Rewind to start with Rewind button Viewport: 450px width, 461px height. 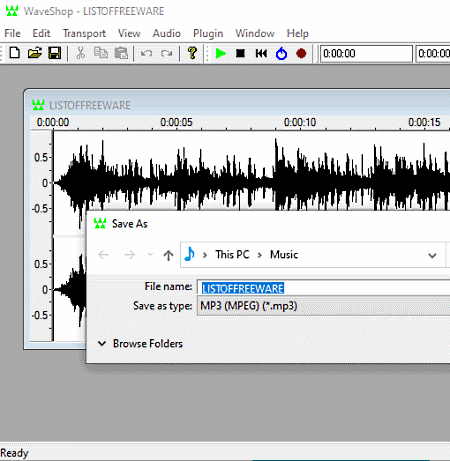click(261, 53)
